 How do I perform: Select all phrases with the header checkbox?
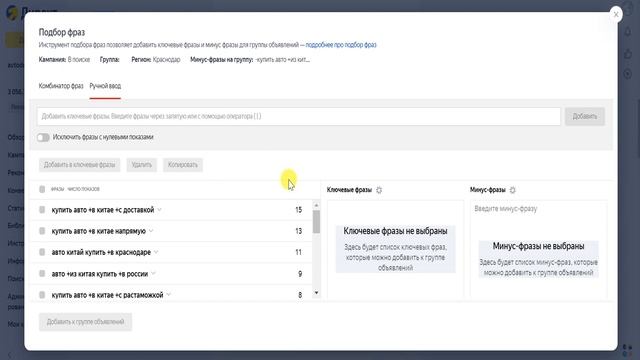(x=42, y=189)
